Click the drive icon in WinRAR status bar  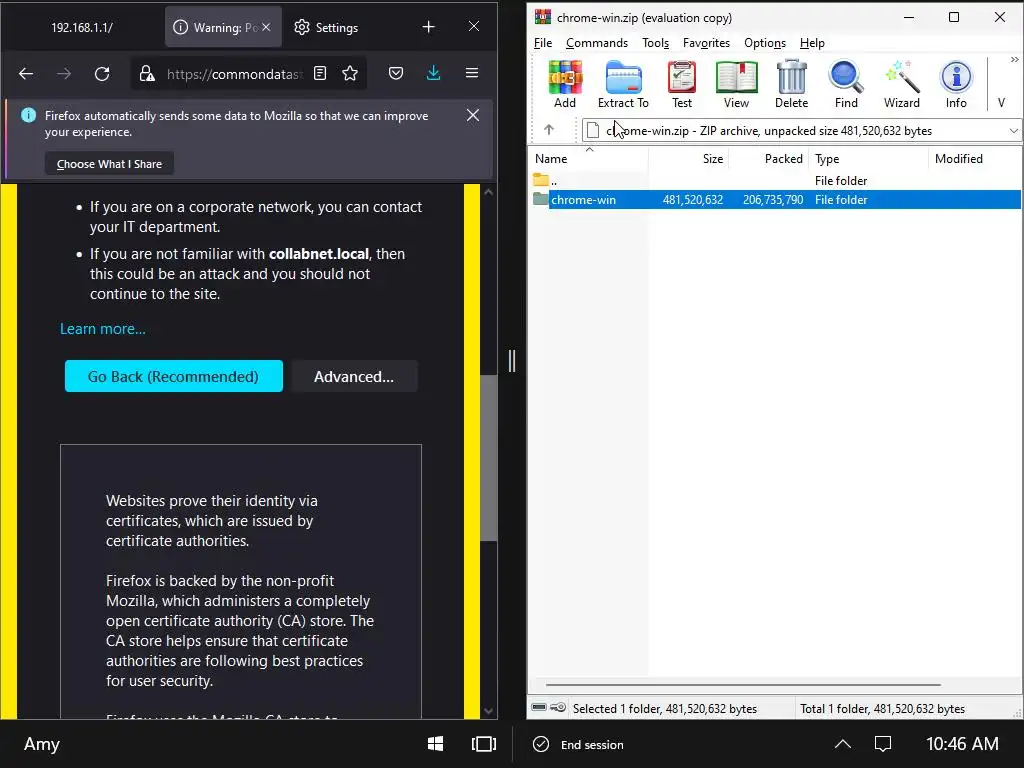[x=539, y=707]
